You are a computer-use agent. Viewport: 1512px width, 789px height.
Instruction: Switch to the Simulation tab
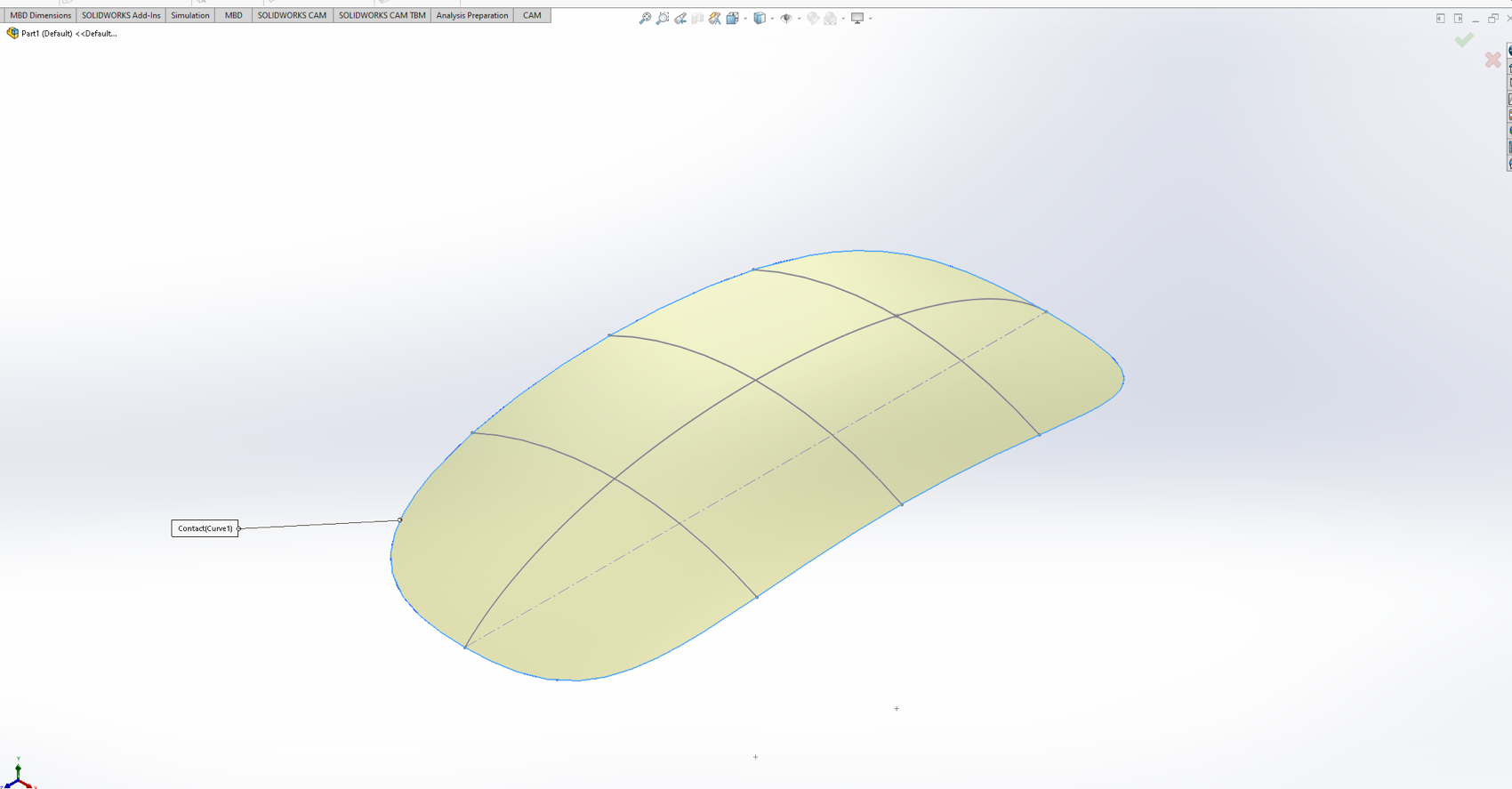point(190,15)
